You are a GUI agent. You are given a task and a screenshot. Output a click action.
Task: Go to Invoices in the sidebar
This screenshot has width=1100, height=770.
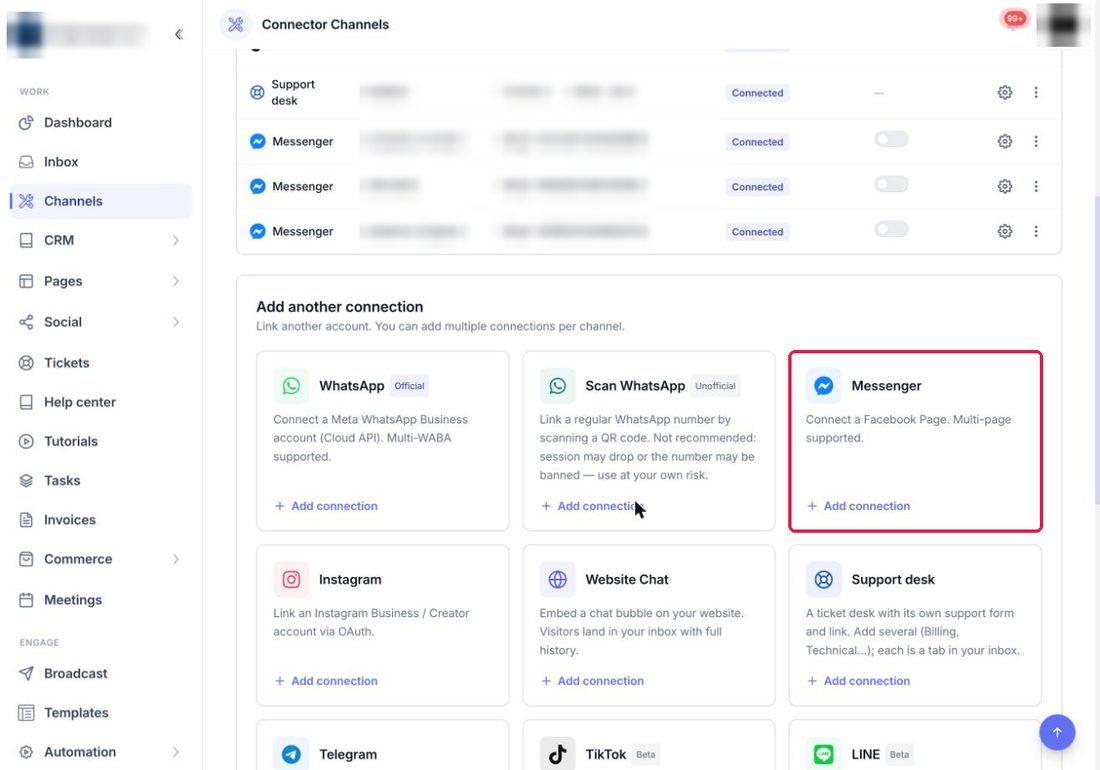click(69, 520)
